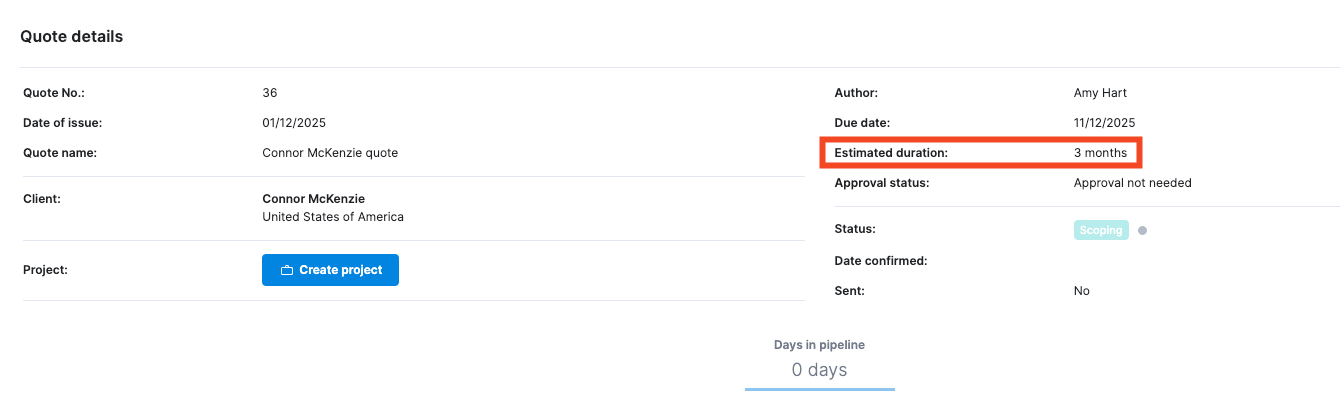The width and height of the screenshot is (1340, 415).
Task: Click the blue progress bar under 0 days
Action: click(820, 389)
